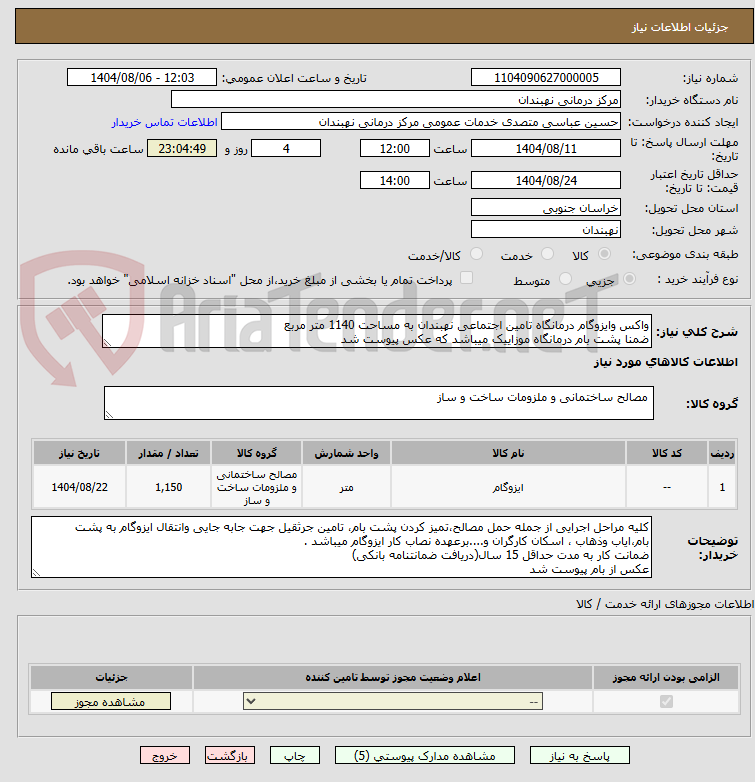Select the خدمت radio button

point(547,254)
